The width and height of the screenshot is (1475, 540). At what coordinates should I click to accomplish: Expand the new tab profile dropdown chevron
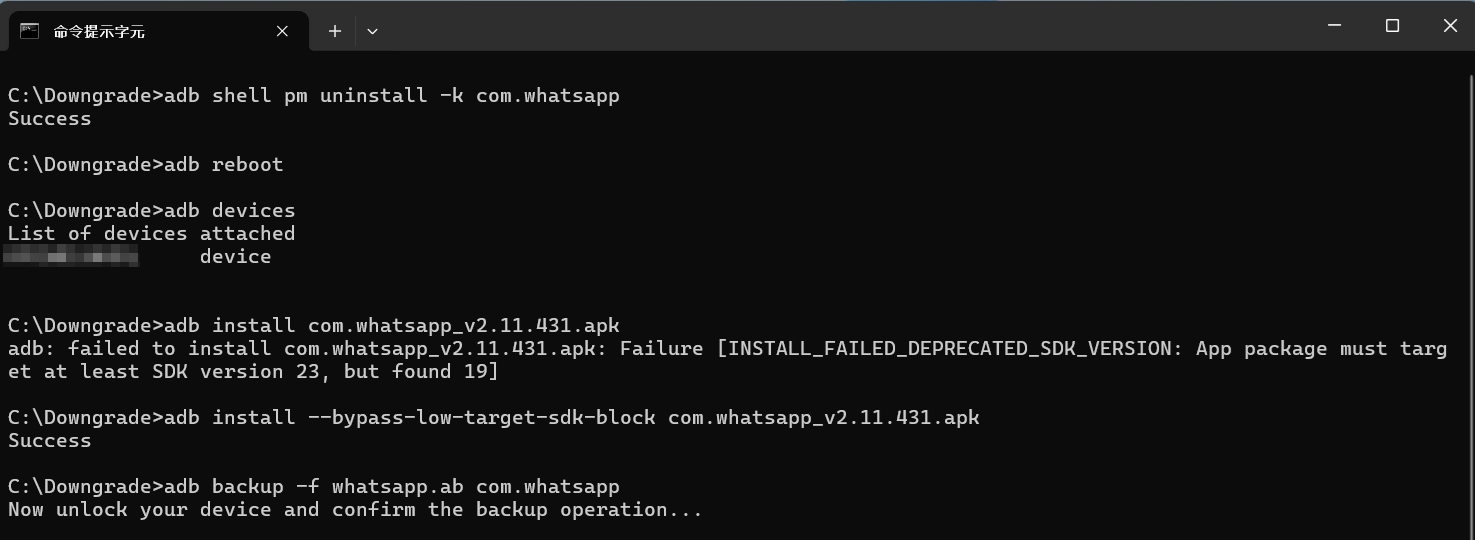tap(372, 31)
